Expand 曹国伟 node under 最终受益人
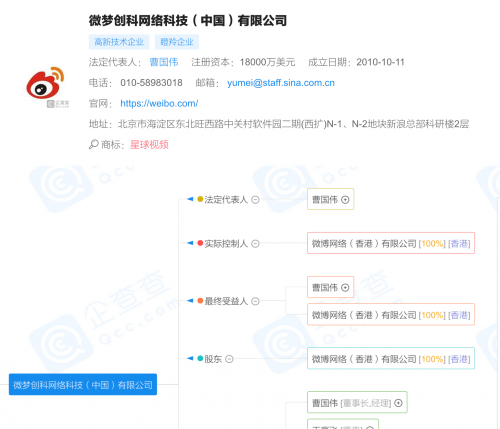Image resolution: width=500 pixels, height=429 pixels. click(x=345, y=287)
